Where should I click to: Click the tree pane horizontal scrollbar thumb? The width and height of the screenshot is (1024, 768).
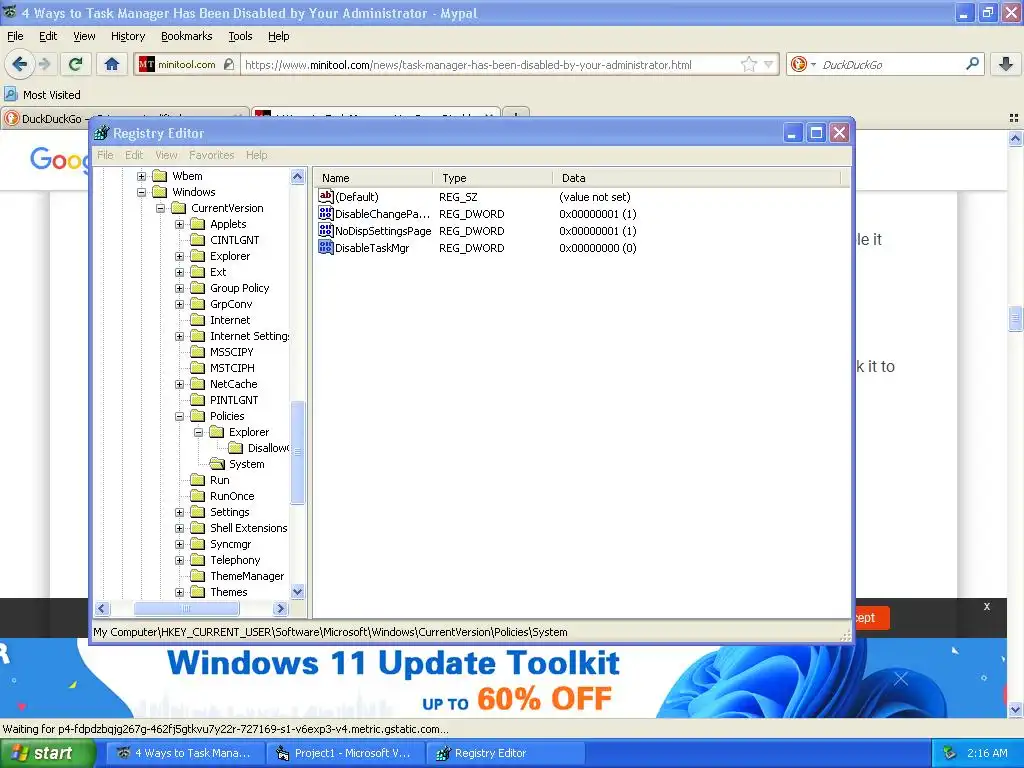pyautogui.click(x=186, y=609)
